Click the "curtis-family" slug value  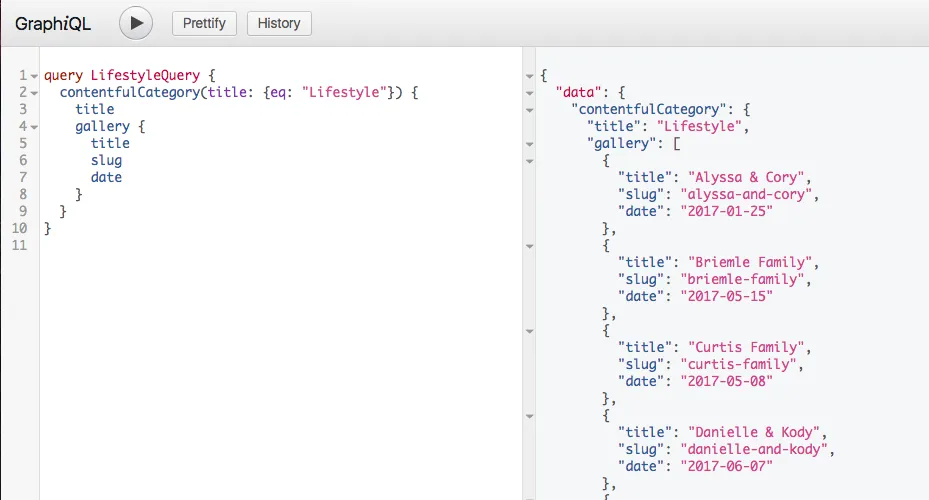tap(738, 364)
